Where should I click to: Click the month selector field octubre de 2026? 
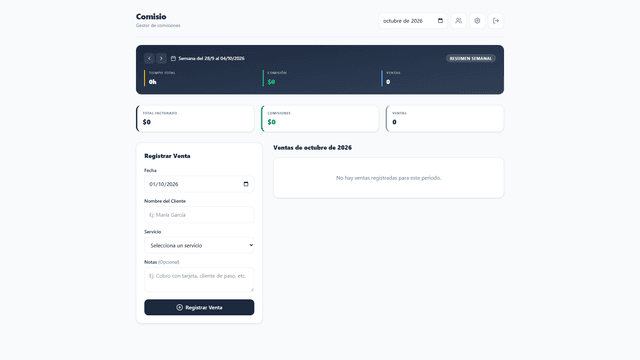point(413,21)
